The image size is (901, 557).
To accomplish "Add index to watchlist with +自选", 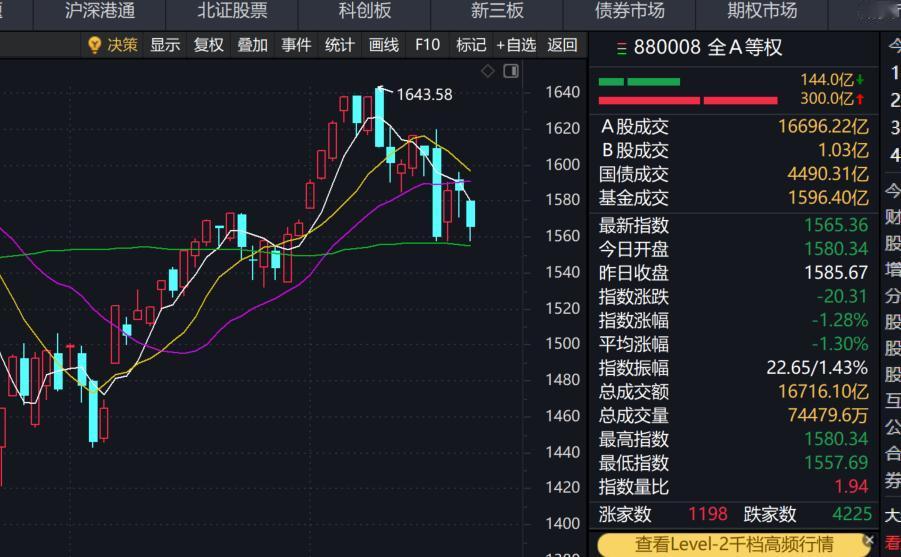I will (x=515, y=45).
